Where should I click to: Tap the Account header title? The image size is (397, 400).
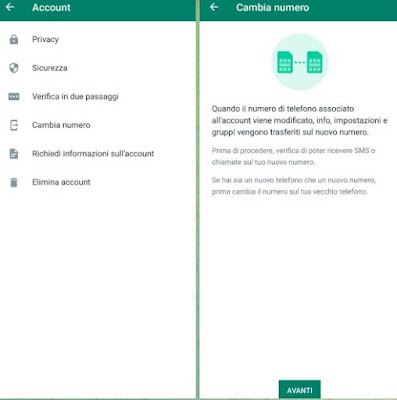(51, 7)
